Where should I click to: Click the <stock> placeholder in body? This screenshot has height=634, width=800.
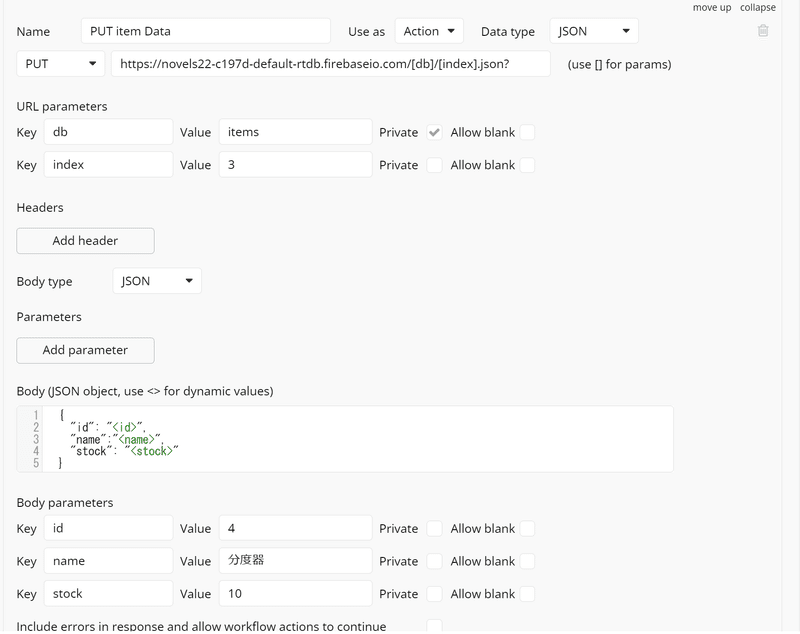pyautogui.click(x=152, y=451)
